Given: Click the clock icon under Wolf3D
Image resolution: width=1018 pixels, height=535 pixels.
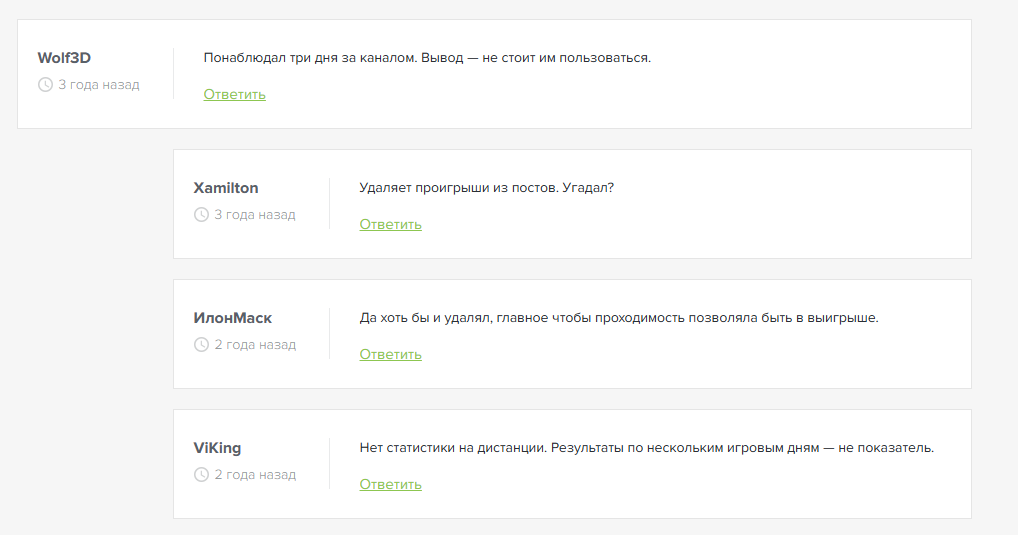Looking at the screenshot, I should click(x=45, y=85).
